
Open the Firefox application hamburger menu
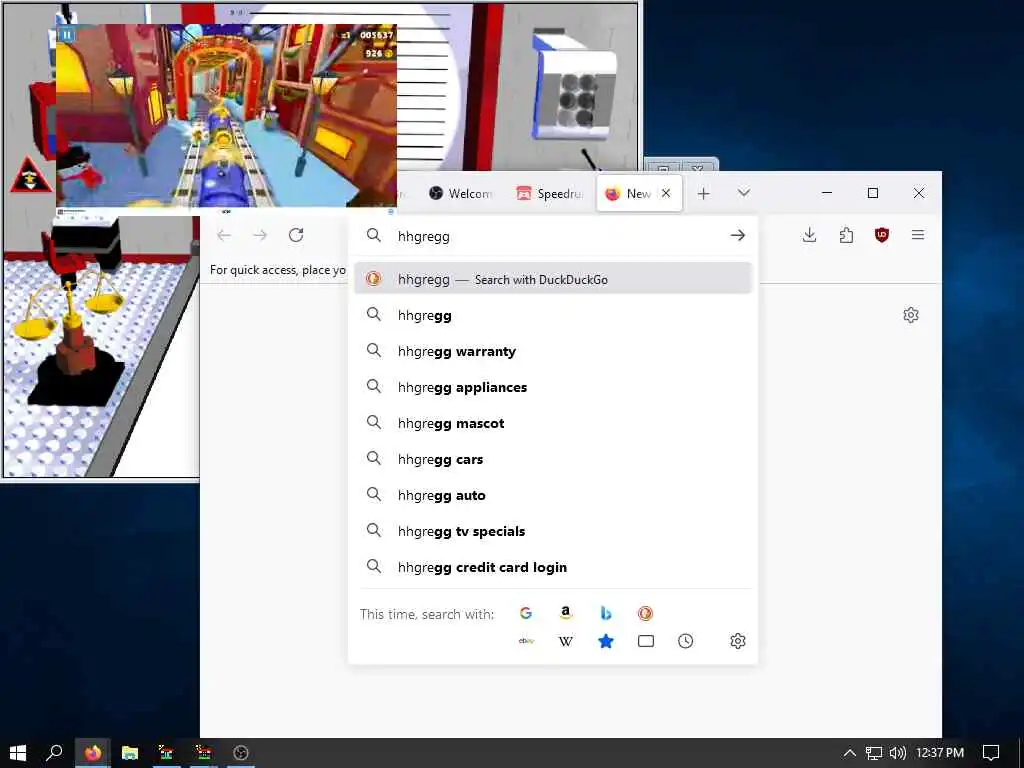tap(918, 235)
